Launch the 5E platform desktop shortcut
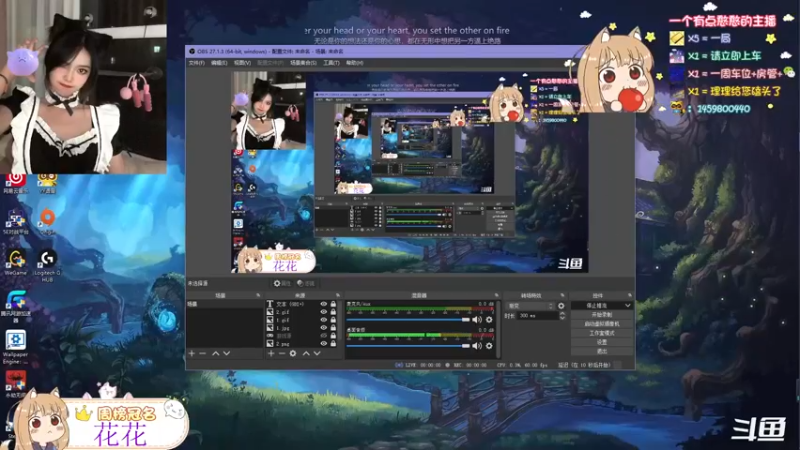800x450 pixels. click(x=15, y=222)
